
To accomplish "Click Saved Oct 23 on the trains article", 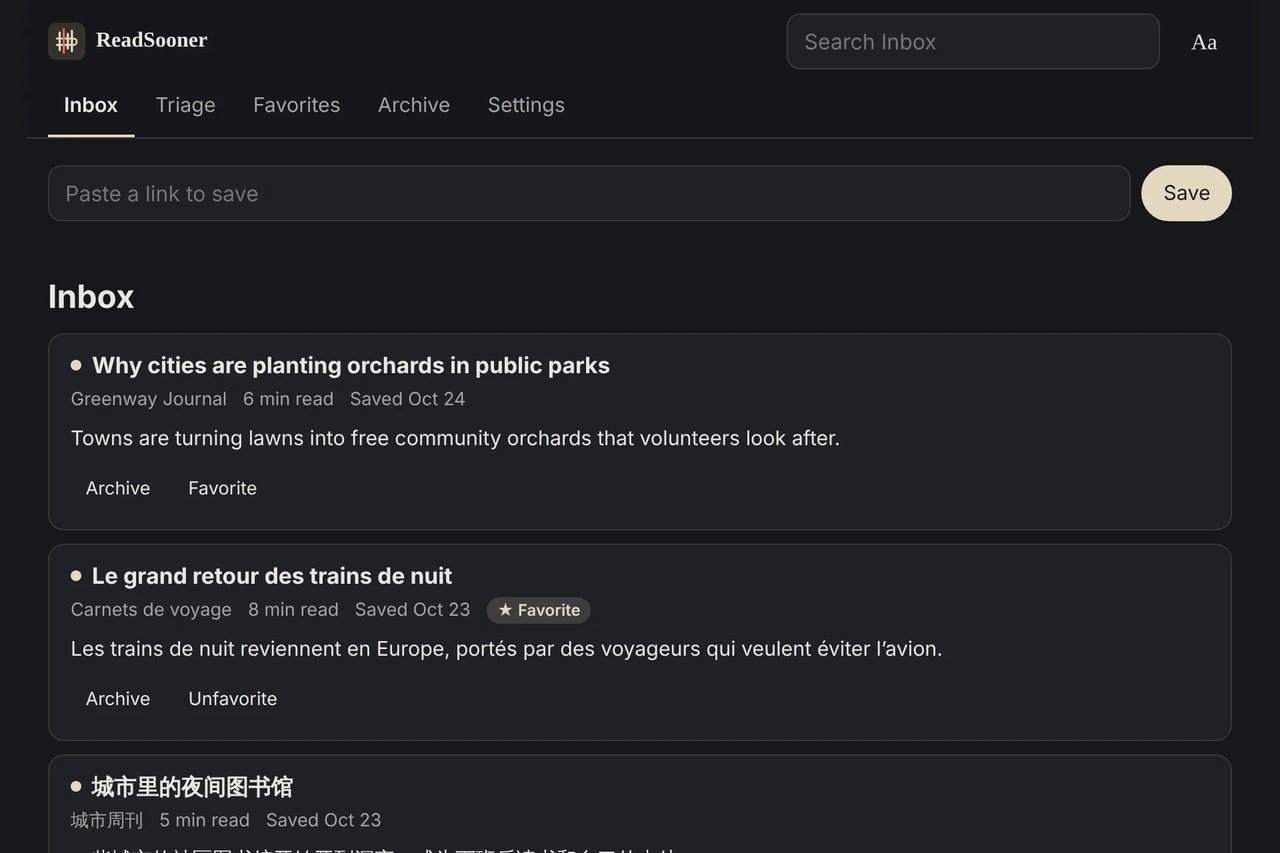I will click(413, 610).
